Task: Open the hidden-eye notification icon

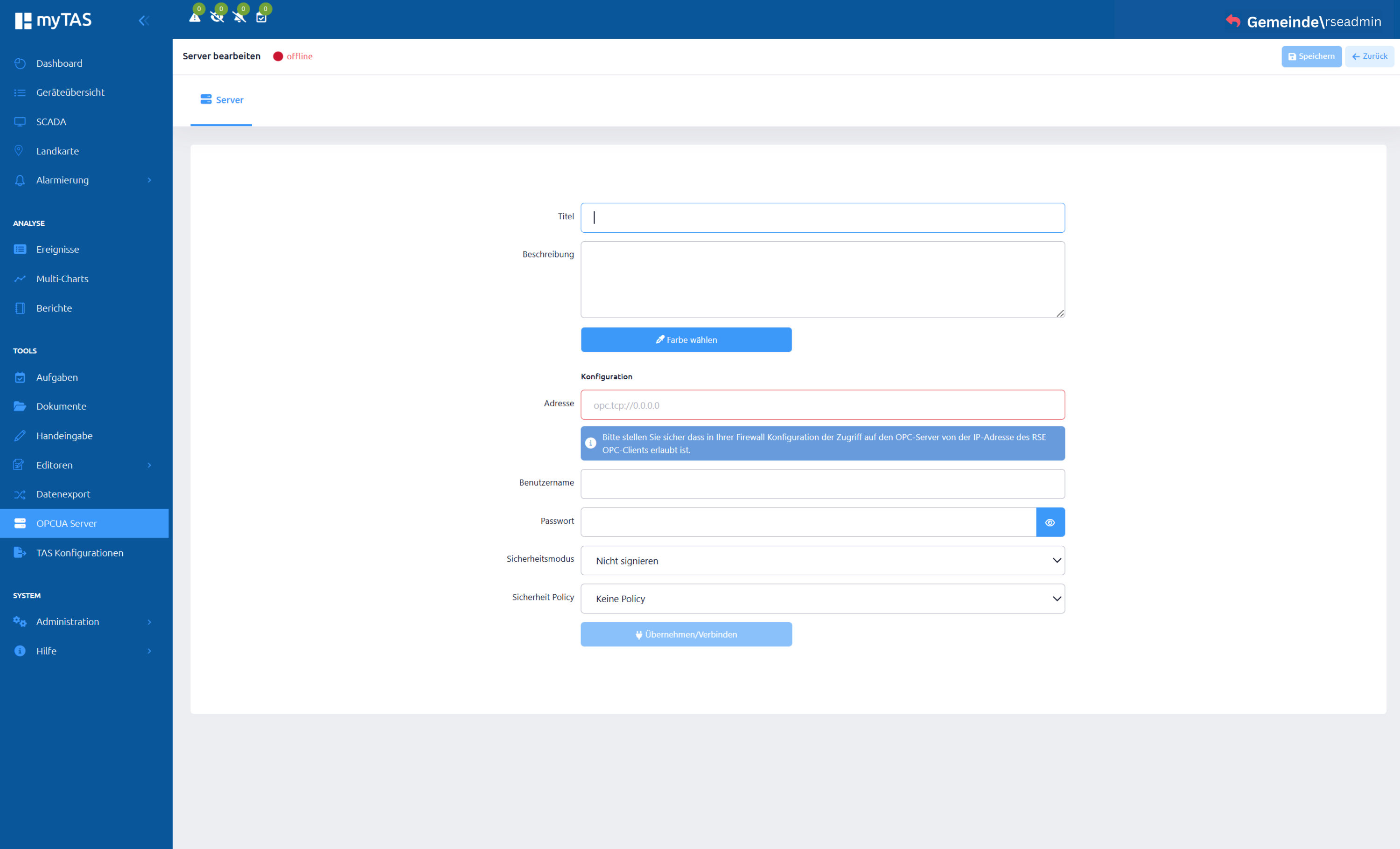Action: coord(217,17)
